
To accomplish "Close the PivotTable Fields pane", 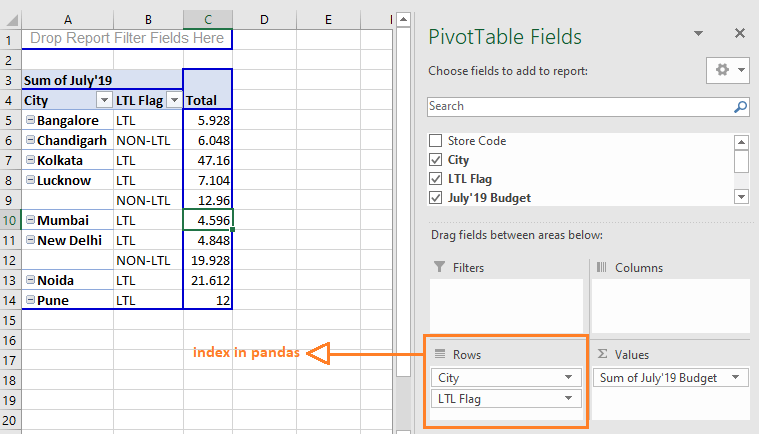I will coord(740,34).
